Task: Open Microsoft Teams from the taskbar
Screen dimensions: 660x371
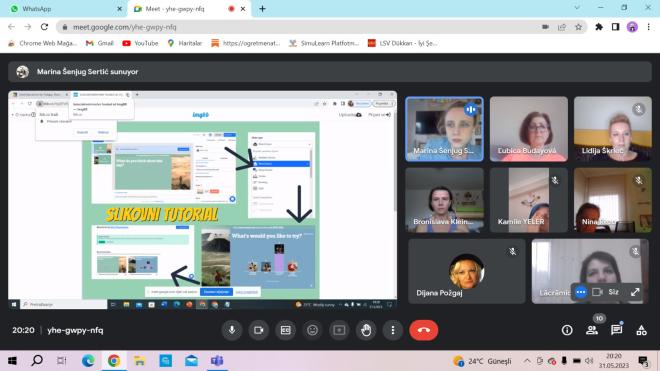Action: [217, 361]
